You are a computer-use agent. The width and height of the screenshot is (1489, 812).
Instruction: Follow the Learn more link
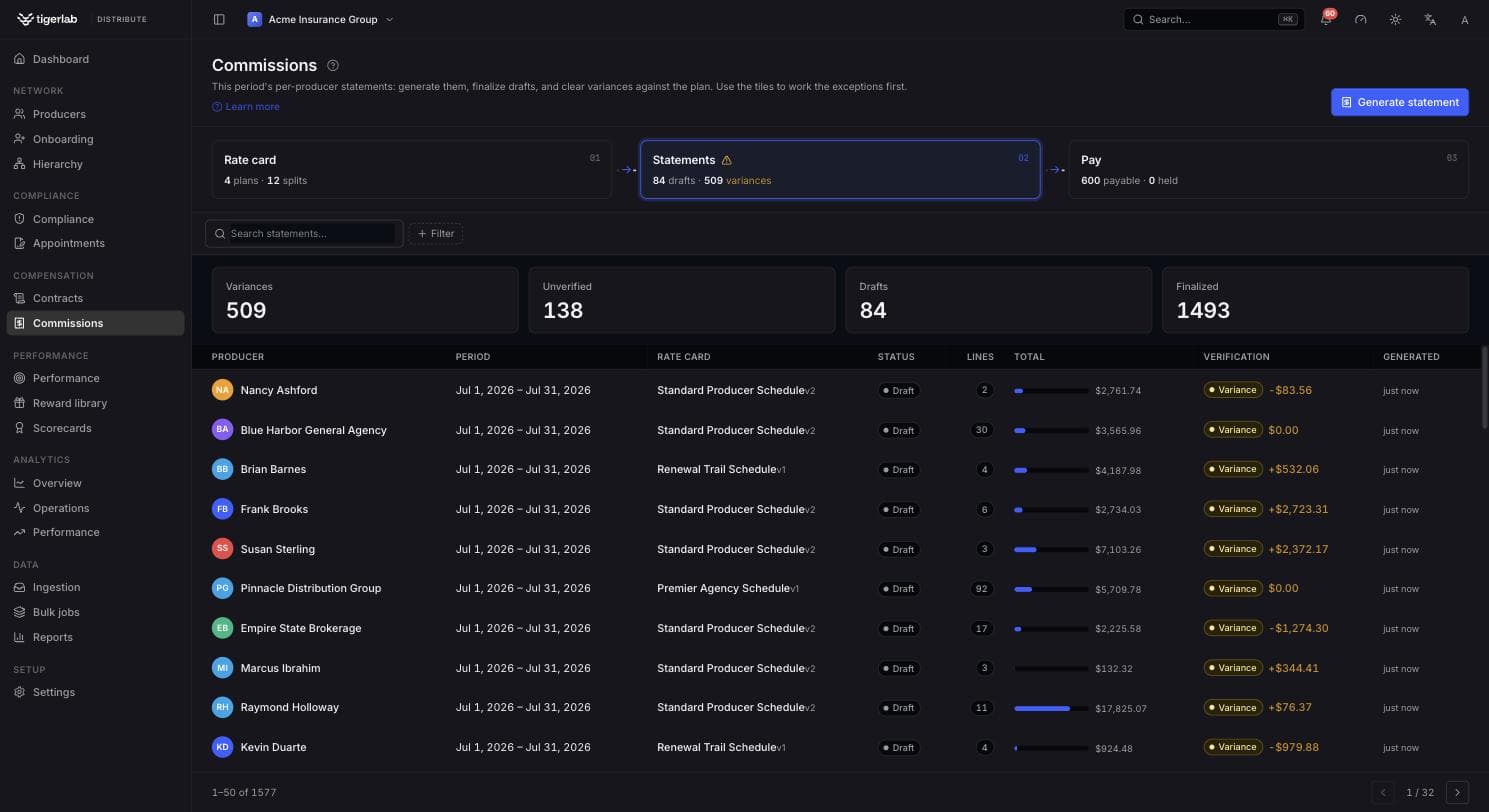[x=246, y=107]
